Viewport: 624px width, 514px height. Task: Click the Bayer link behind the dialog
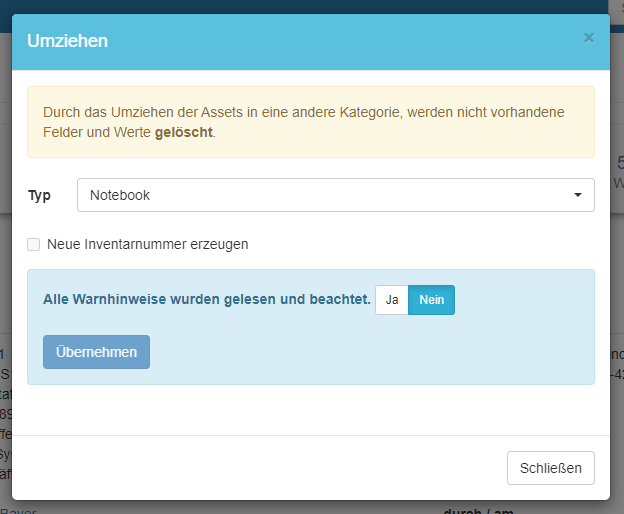pyautogui.click(x=16, y=510)
